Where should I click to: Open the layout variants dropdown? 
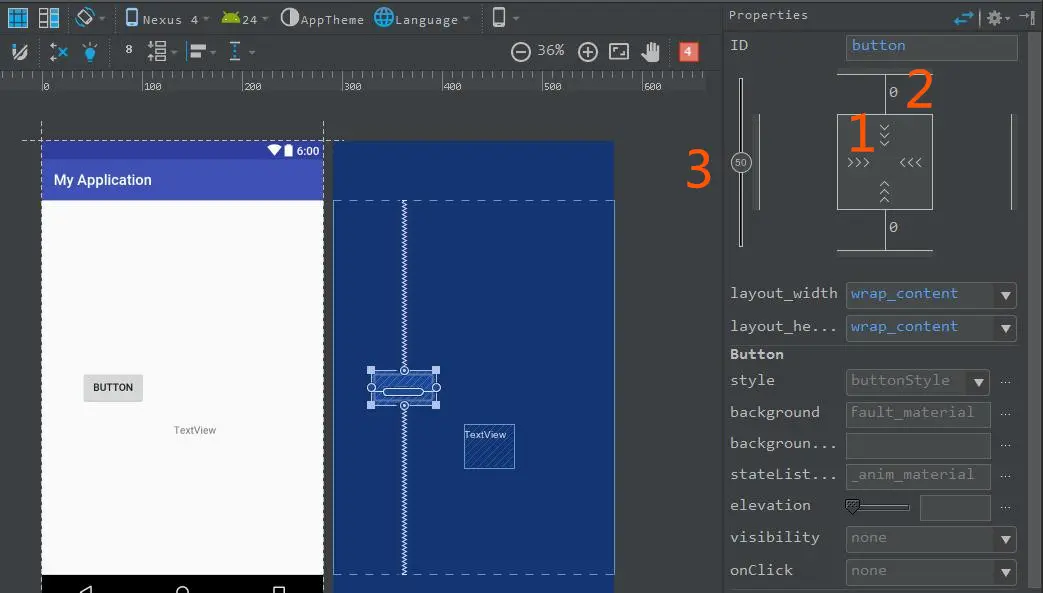click(505, 18)
